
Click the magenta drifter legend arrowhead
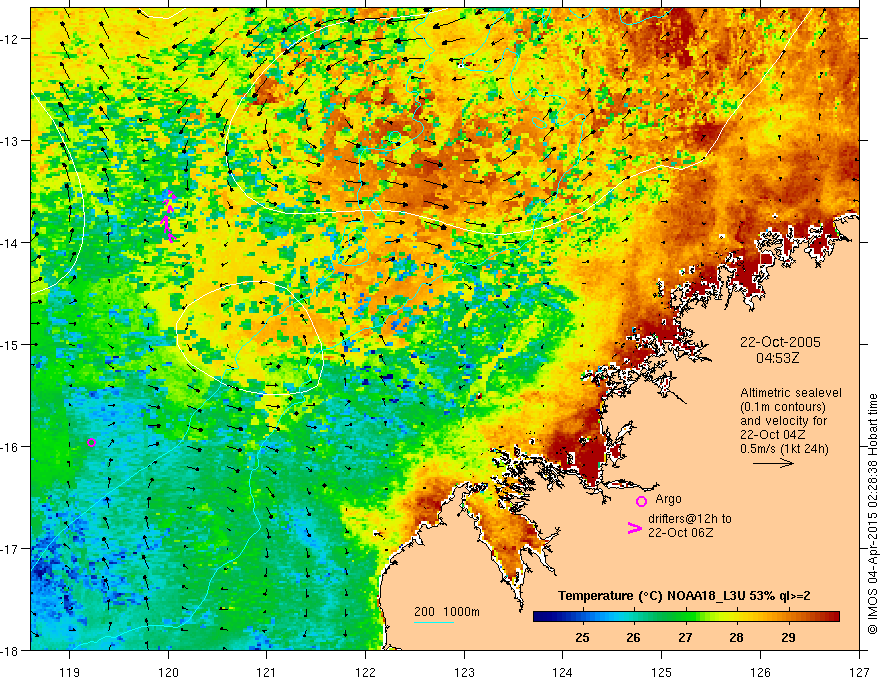[x=635, y=528]
